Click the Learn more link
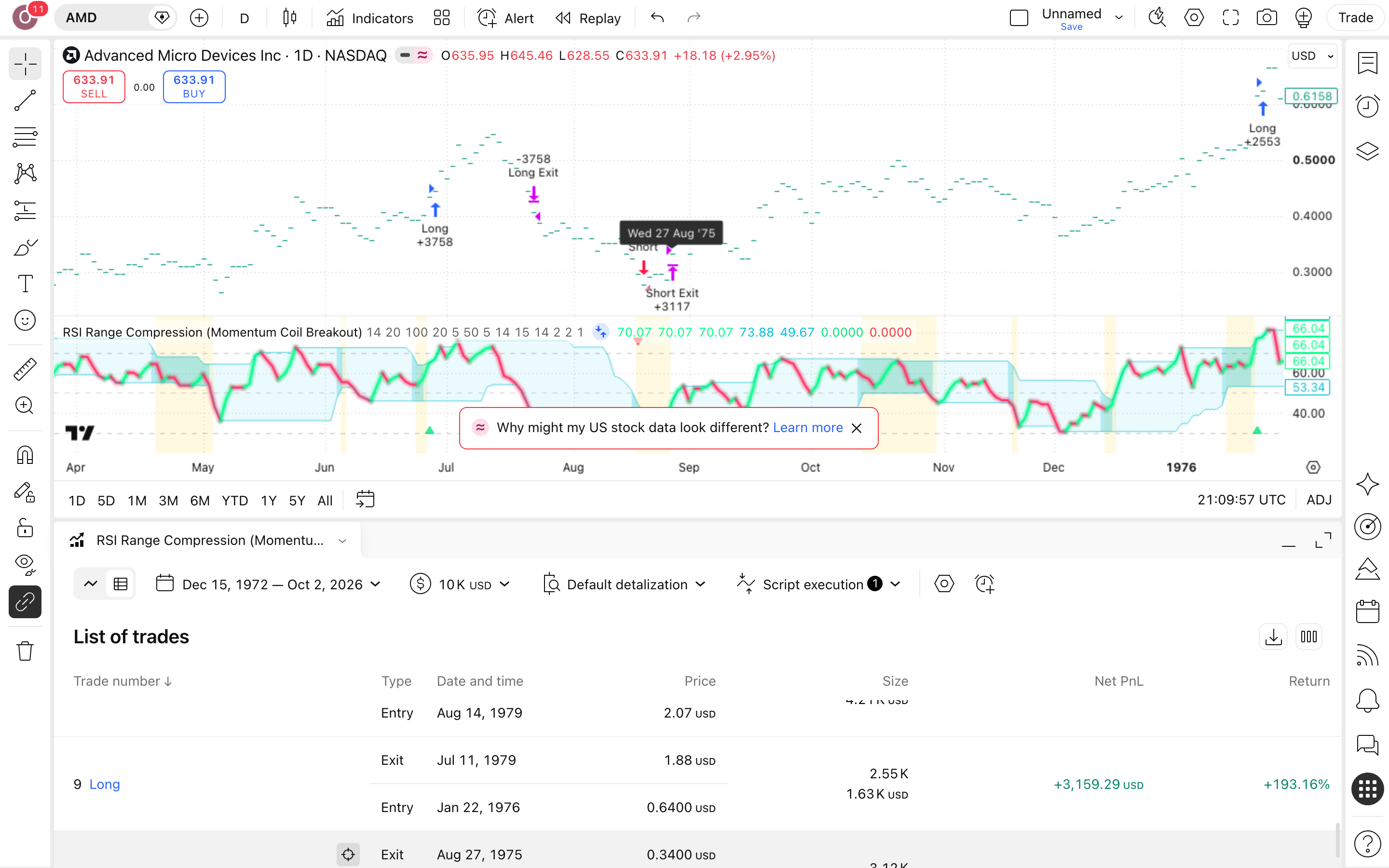 tap(807, 428)
